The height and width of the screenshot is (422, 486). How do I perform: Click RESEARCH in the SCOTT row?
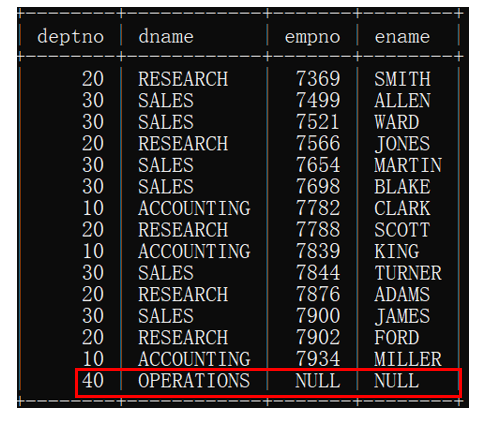(183, 230)
